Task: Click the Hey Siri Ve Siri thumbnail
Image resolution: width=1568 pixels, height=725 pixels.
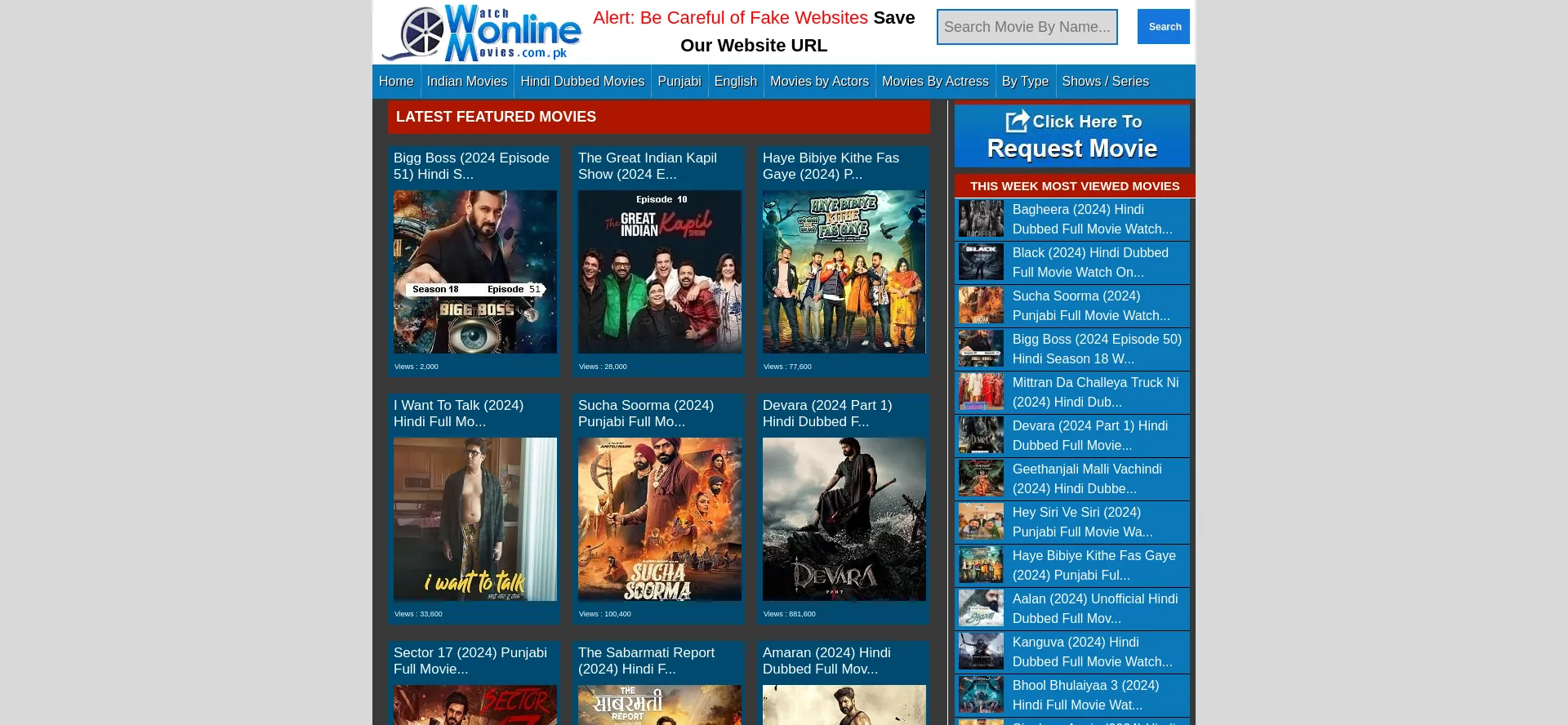Action: click(x=981, y=522)
